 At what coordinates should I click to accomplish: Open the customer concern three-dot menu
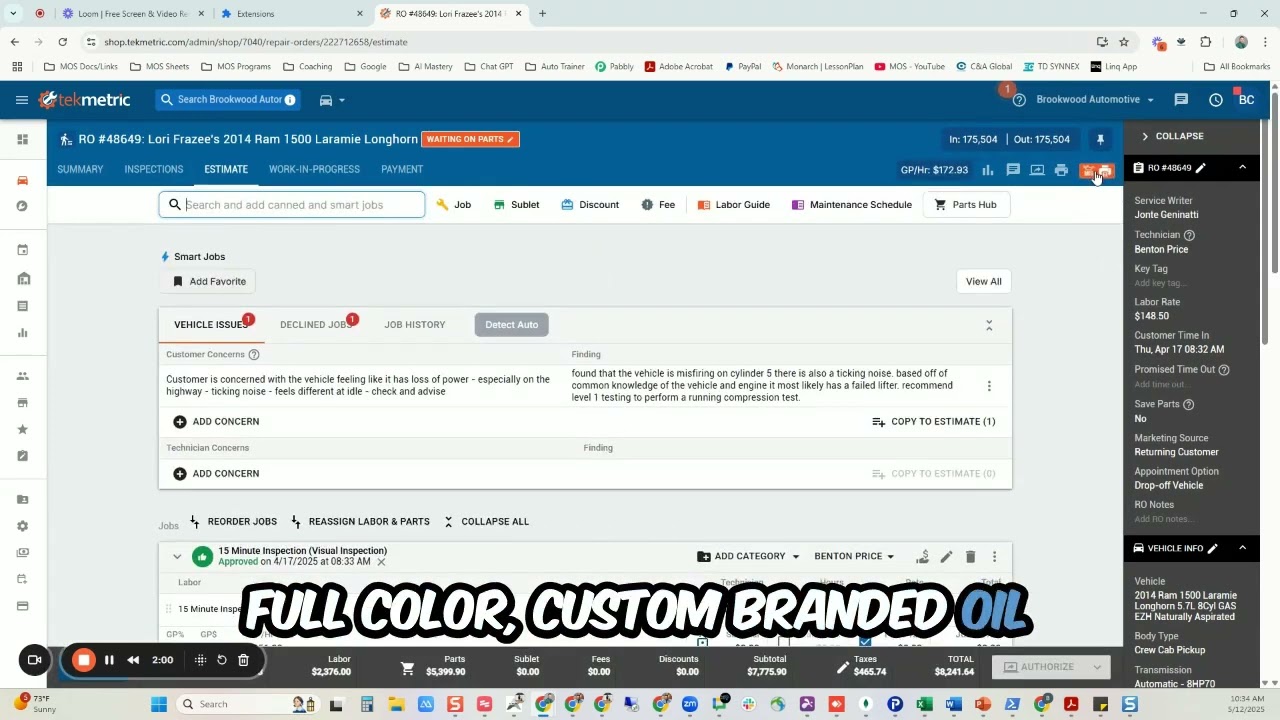[x=989, y=386]
